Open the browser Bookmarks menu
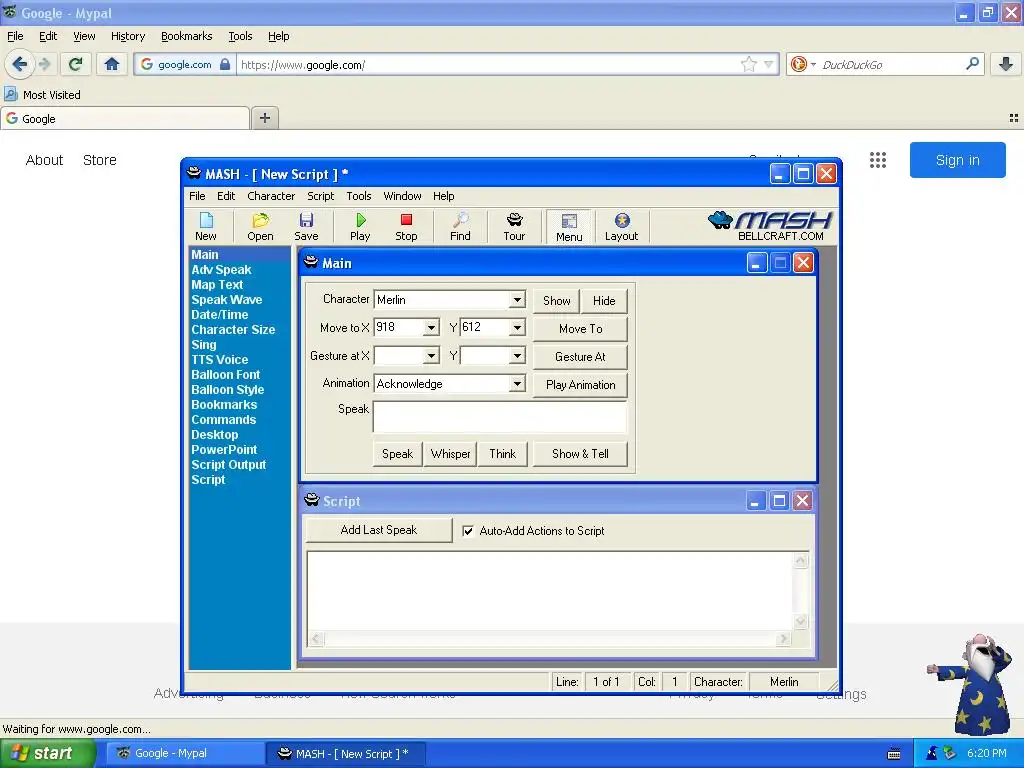Viewport: 1024px width, 768px height. [187, 36]
